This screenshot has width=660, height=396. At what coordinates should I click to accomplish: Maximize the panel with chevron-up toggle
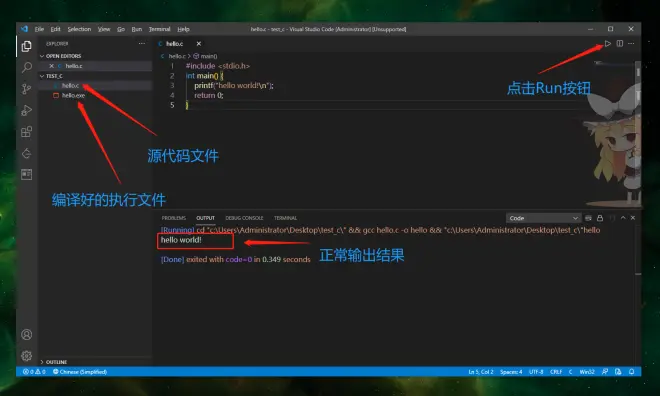pyautogui.click(x=623, y=218)
